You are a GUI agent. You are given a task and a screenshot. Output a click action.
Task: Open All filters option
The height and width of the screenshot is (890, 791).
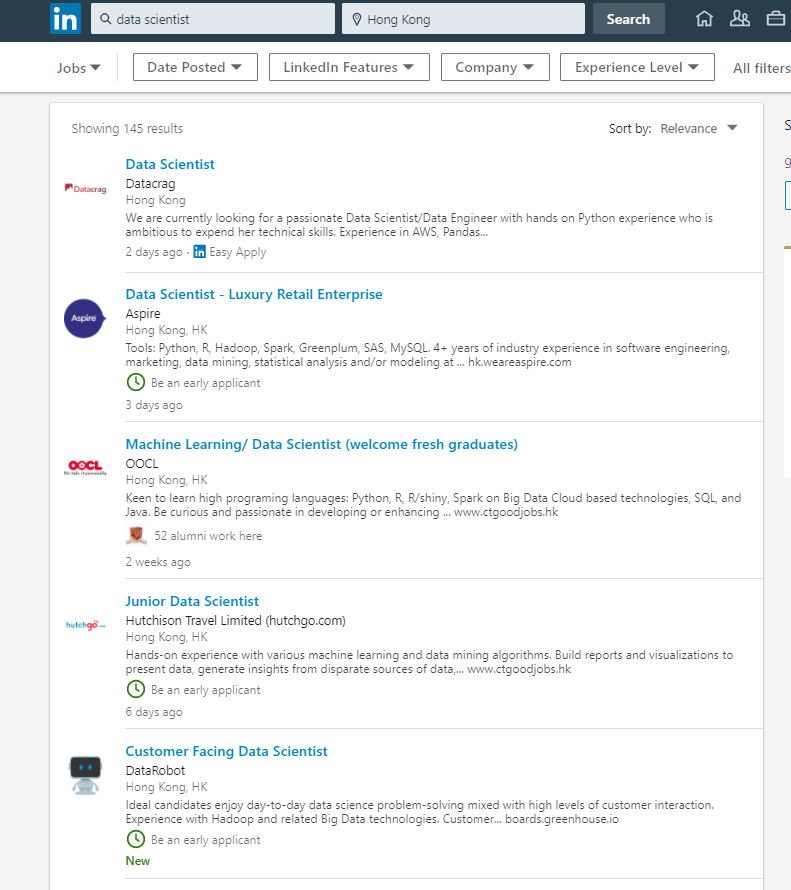[761, 68]
